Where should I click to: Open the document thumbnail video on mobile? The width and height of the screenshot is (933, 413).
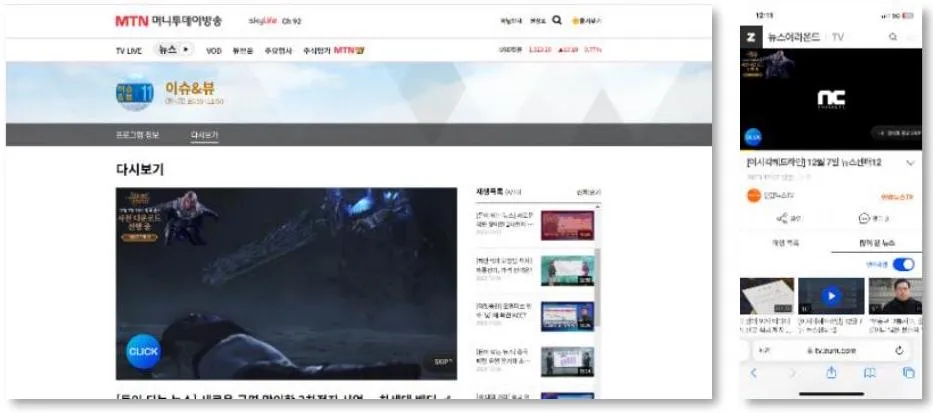point(767,296)
